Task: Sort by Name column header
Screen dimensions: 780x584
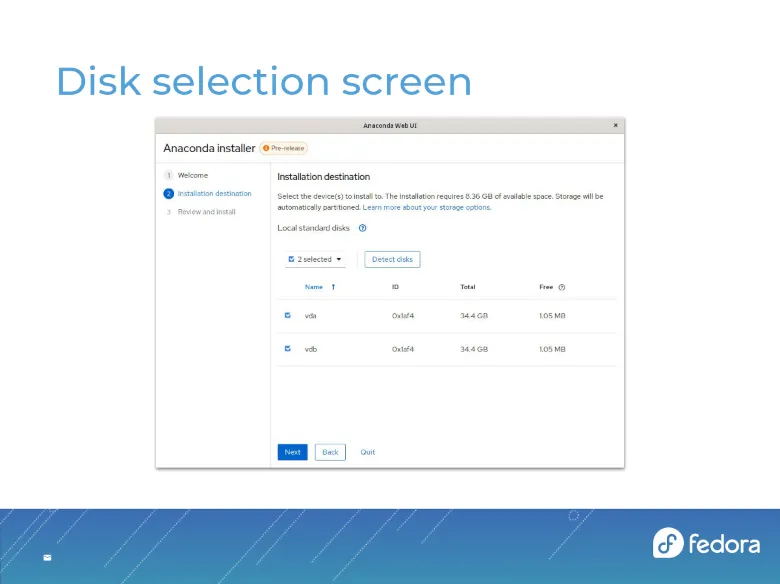Action: pos(314,287)
